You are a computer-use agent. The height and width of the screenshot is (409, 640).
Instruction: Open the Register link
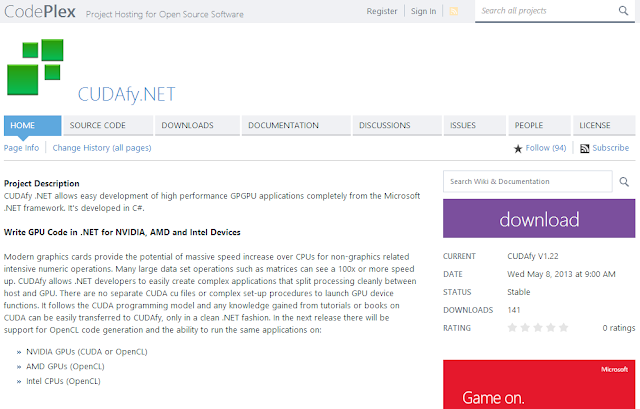pos(382,11)
